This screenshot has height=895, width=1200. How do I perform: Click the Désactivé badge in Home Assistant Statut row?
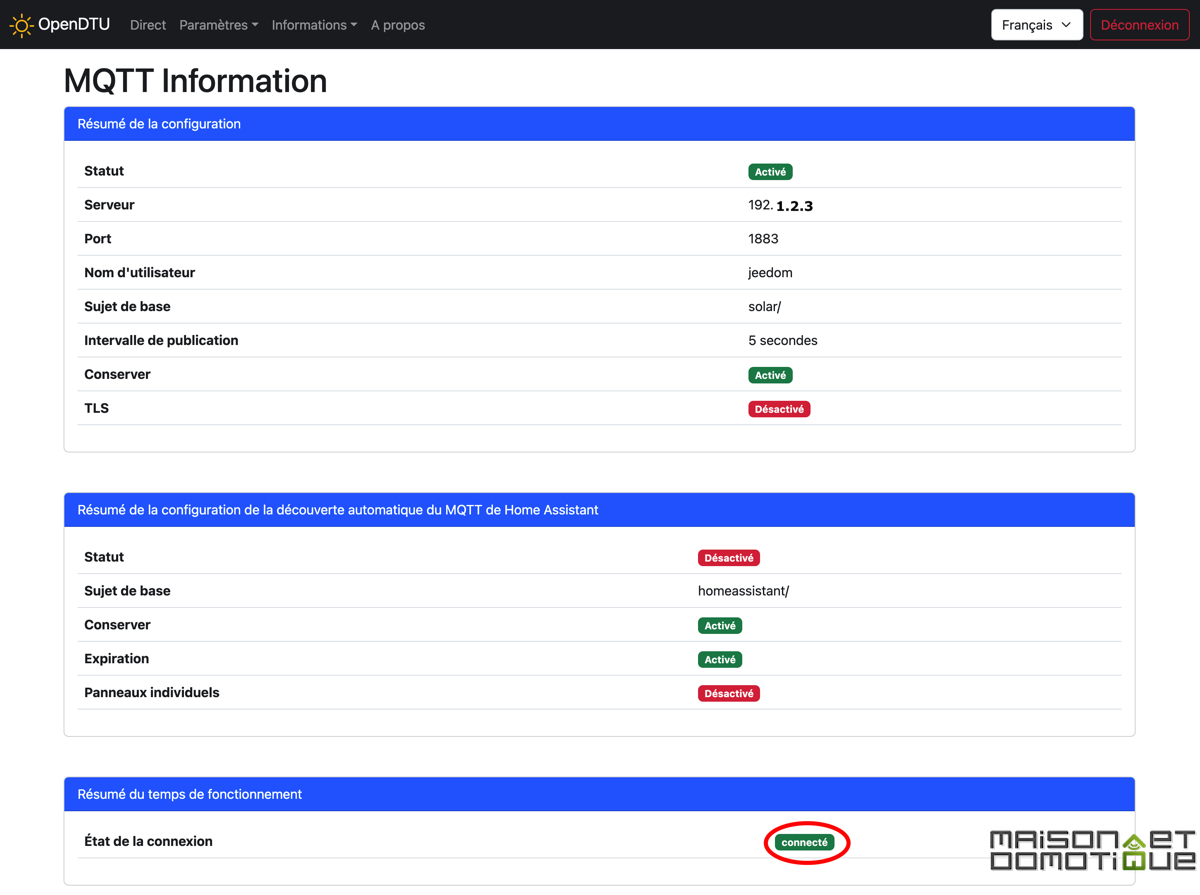(729, 558)
